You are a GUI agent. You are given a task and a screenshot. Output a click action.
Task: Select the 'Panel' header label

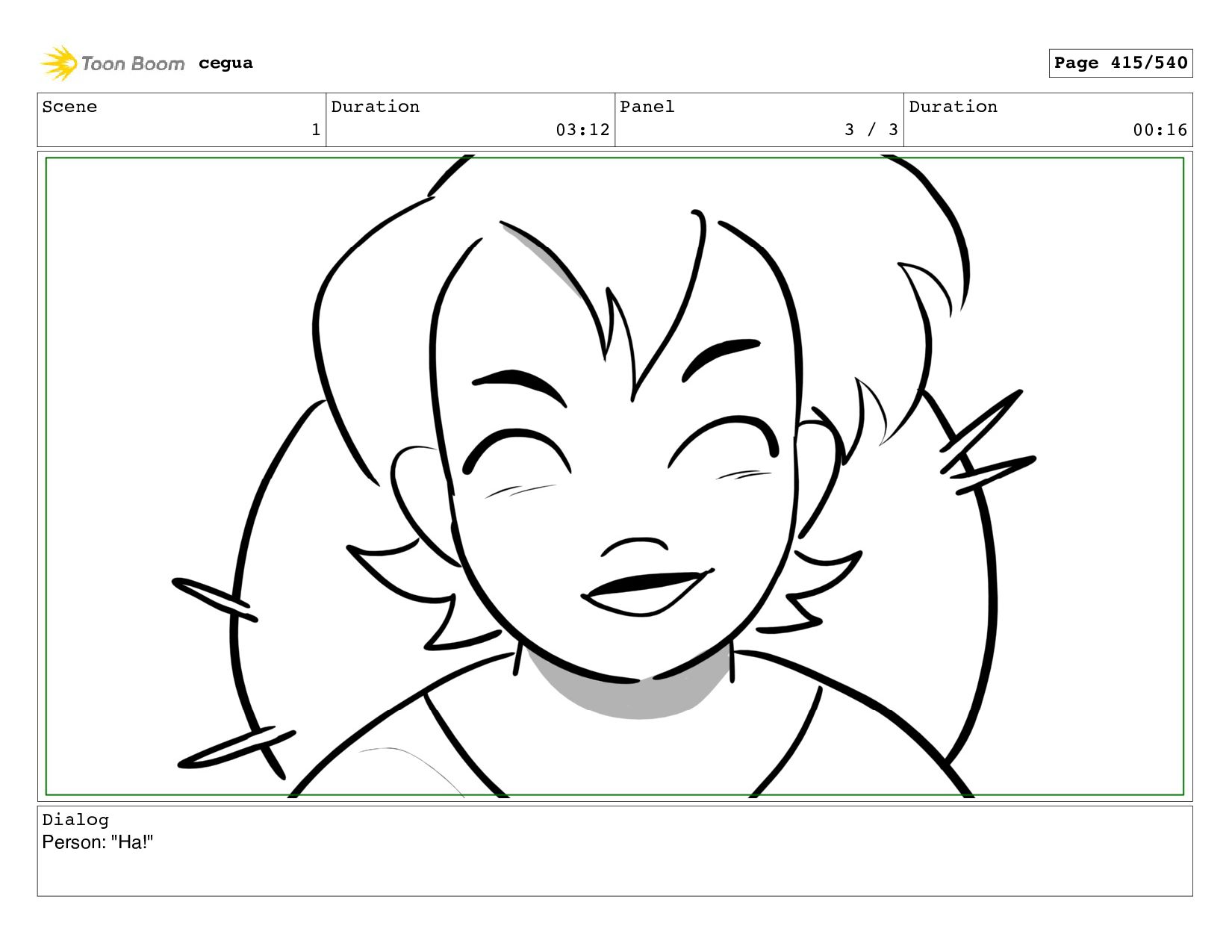click(647, 107)
